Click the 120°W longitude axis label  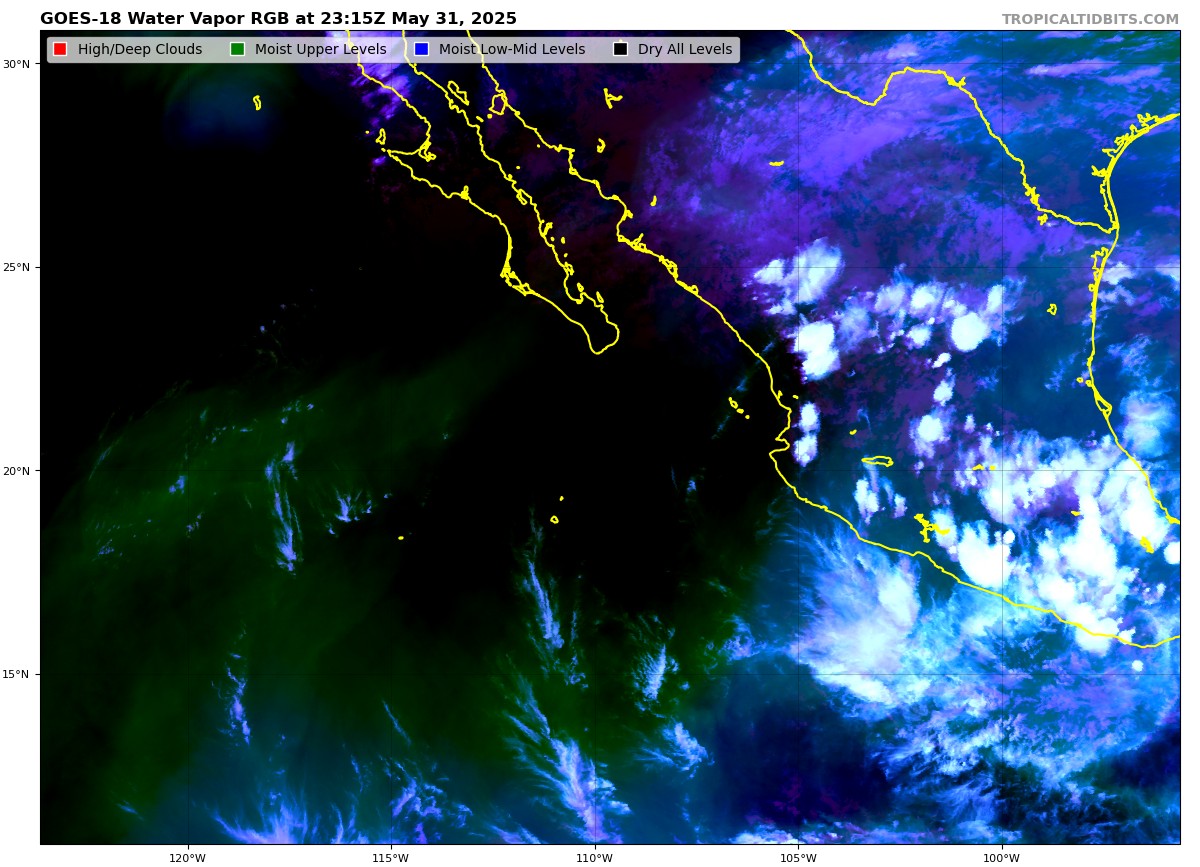pos(187,858)
